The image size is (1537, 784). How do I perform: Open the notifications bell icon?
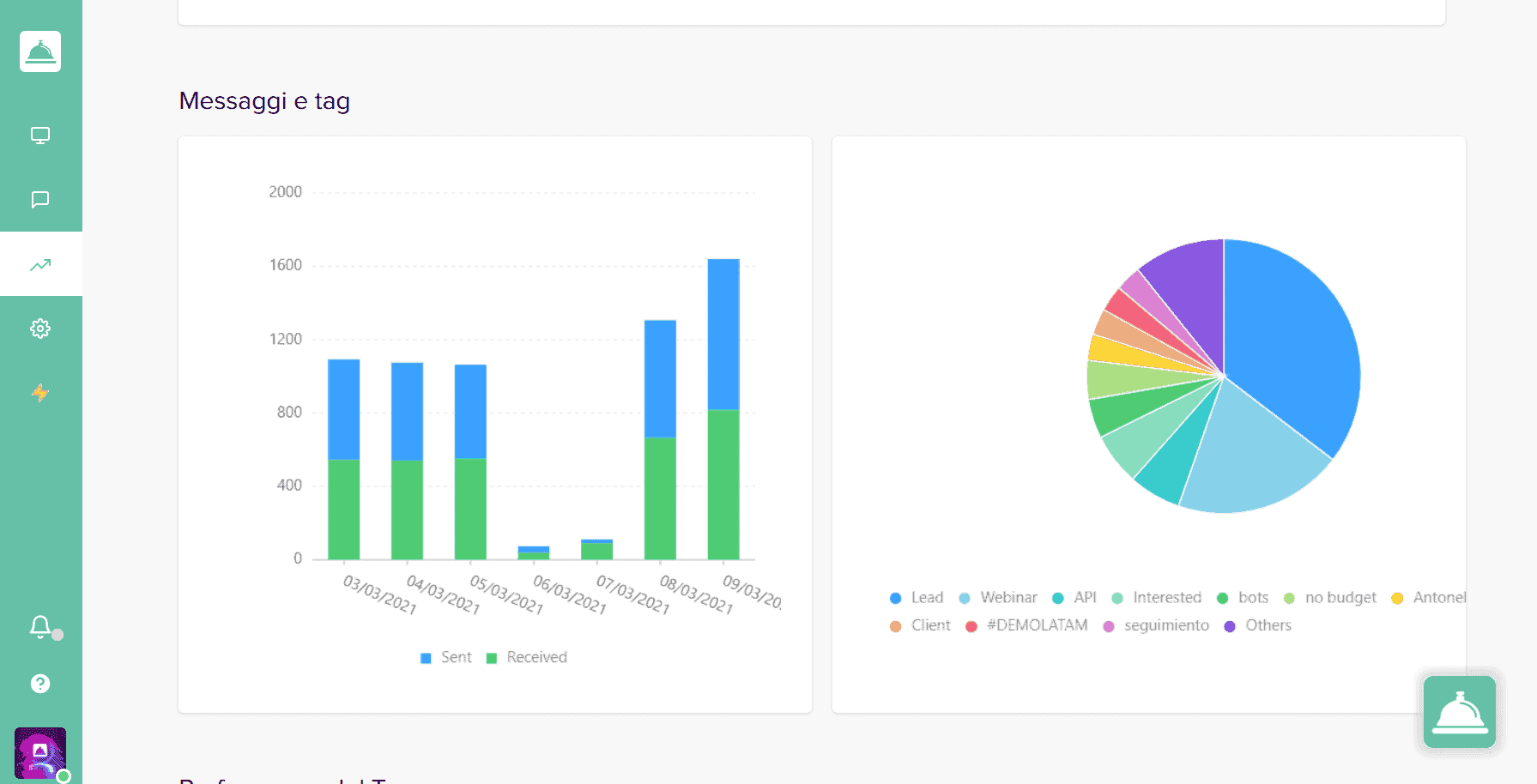pyautogui.click(x=40, y=626)
